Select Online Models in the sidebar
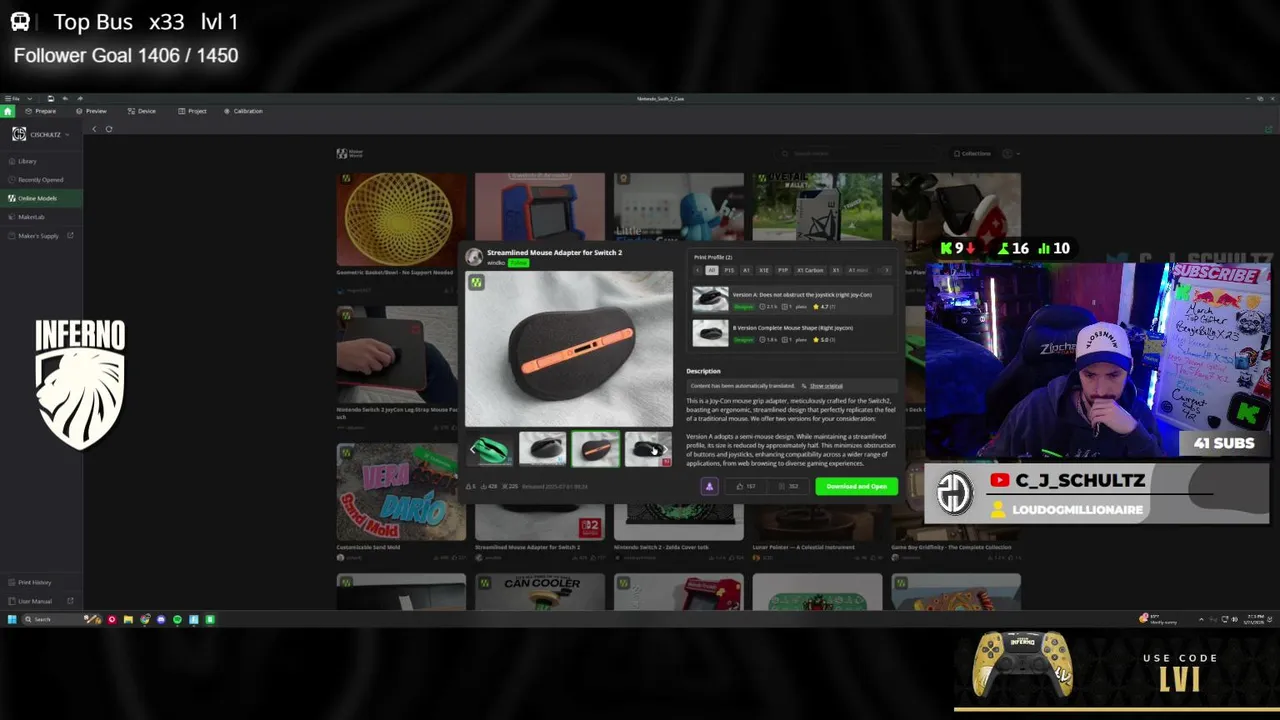Image resolution: width=1280 pixels, height=720 pixels. 41,198
